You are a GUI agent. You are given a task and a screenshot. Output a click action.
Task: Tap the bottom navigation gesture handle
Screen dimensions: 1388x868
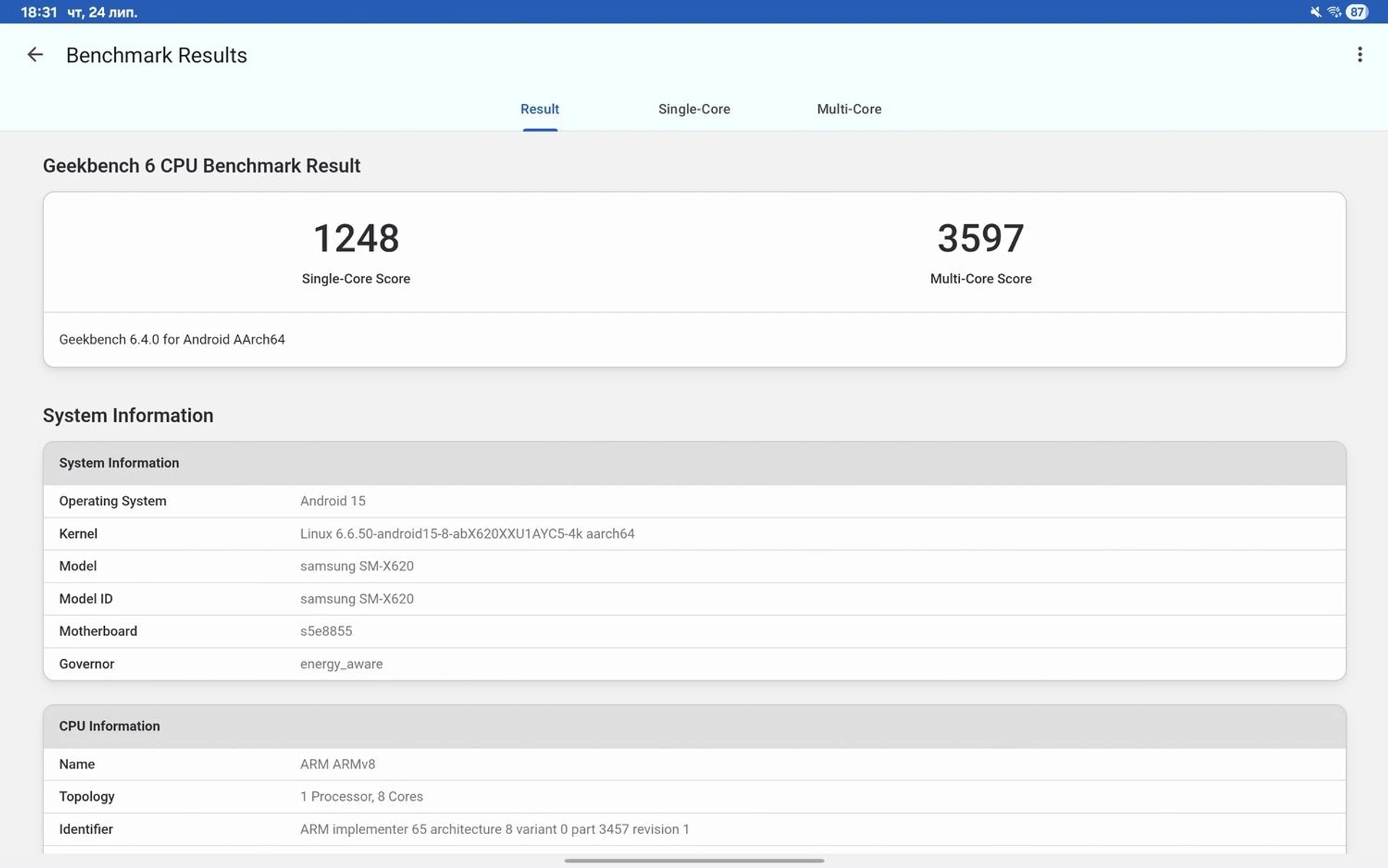(694, 861)
